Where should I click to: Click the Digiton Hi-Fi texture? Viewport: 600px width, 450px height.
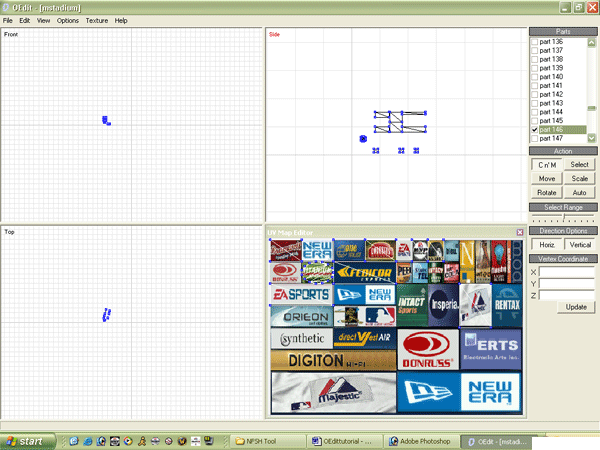click(x=333, y=360)
